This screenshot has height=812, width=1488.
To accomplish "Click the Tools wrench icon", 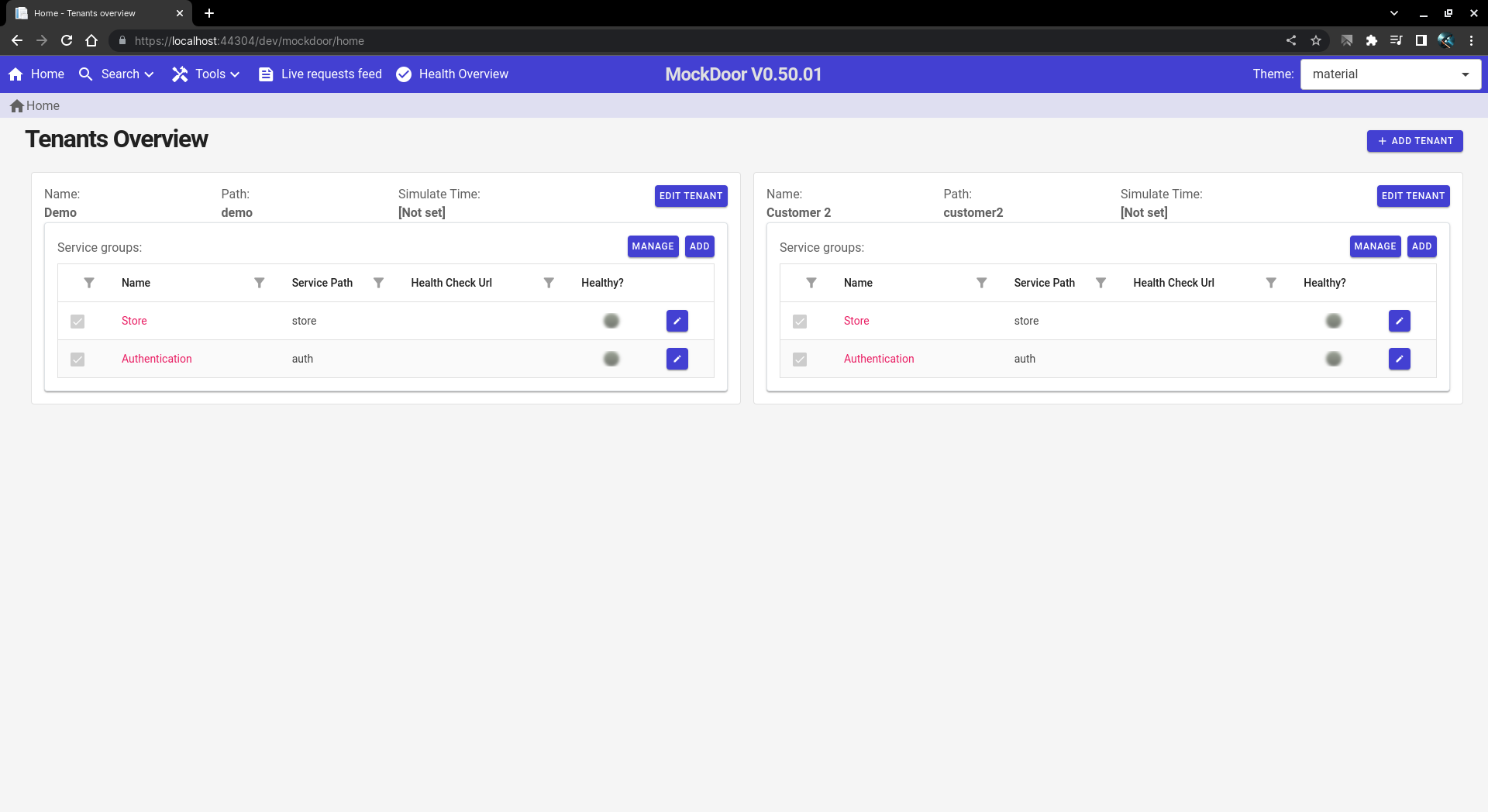I will coord(180,74).
